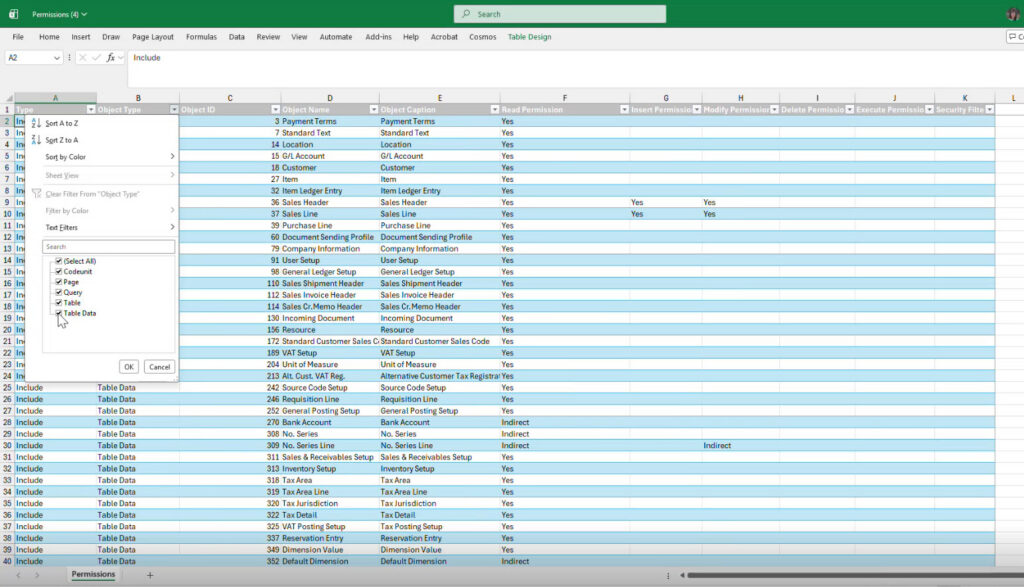The width and height of the screenshot is (1024, 587).
Task: Open the Object Type column filter dropdown
Action: pos(174,110)
